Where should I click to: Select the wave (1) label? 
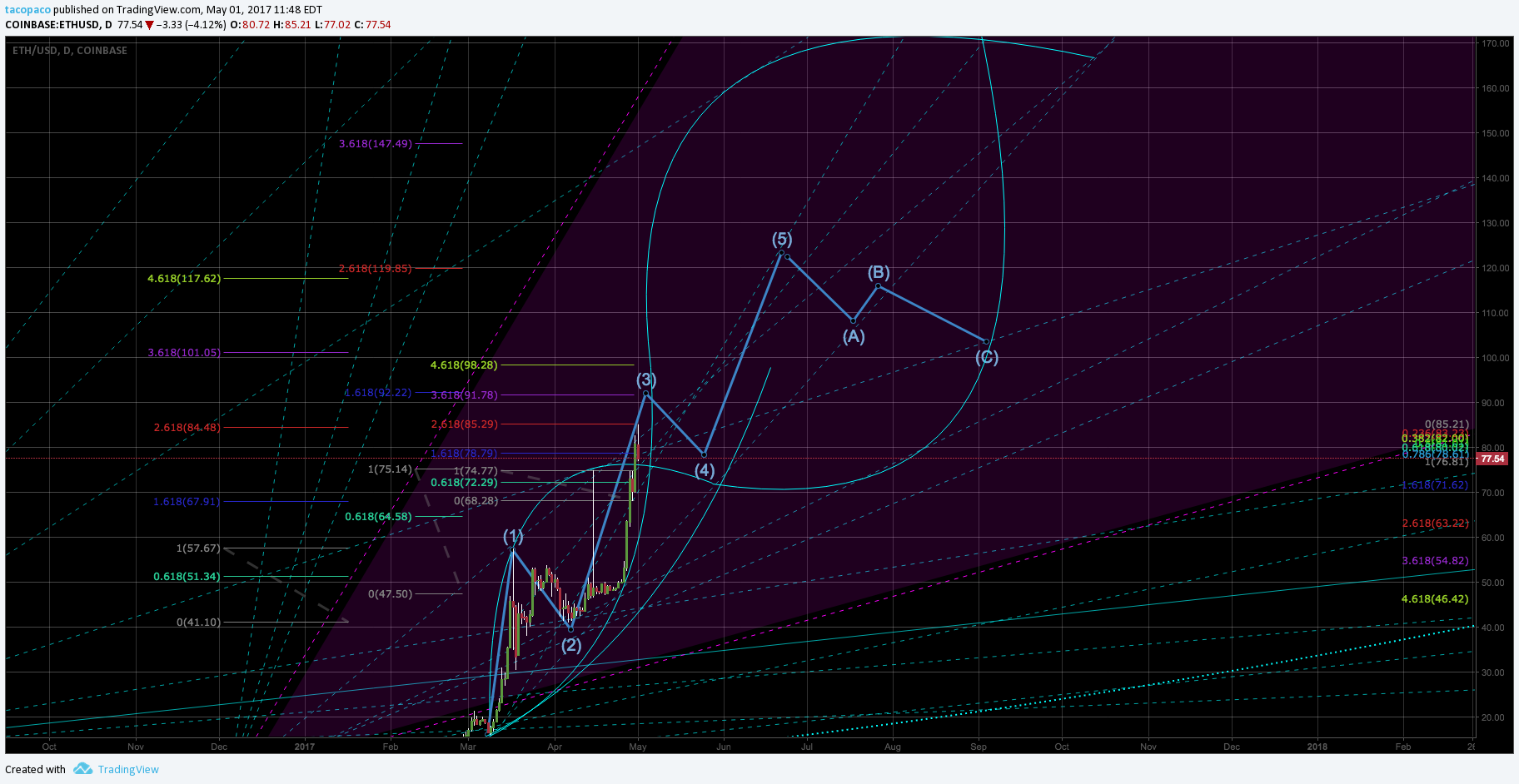[x=513, y=537]
